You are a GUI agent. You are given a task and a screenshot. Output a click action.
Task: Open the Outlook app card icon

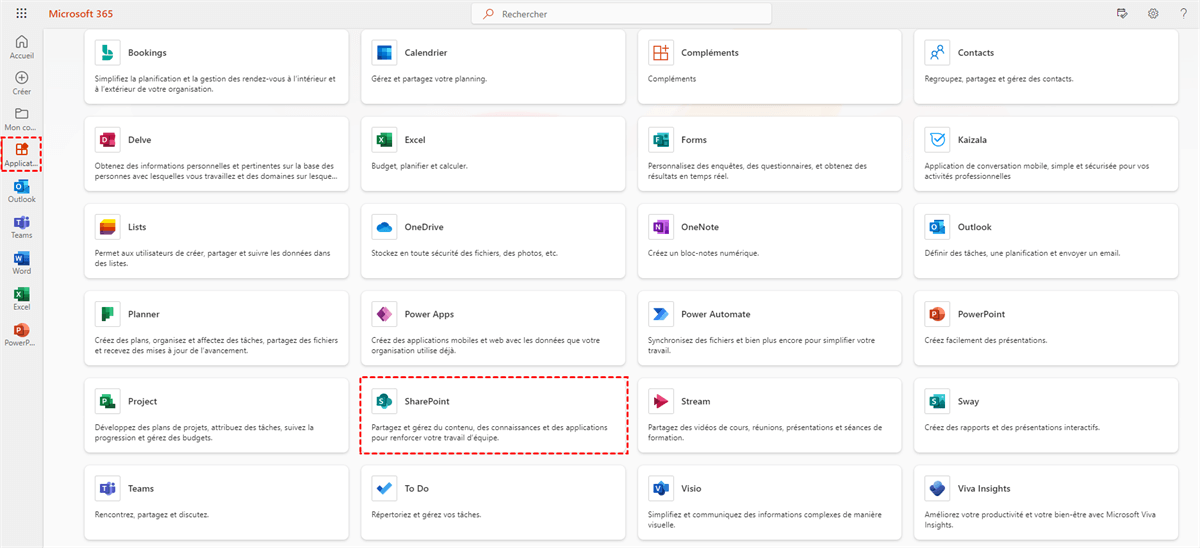[936, 226]
